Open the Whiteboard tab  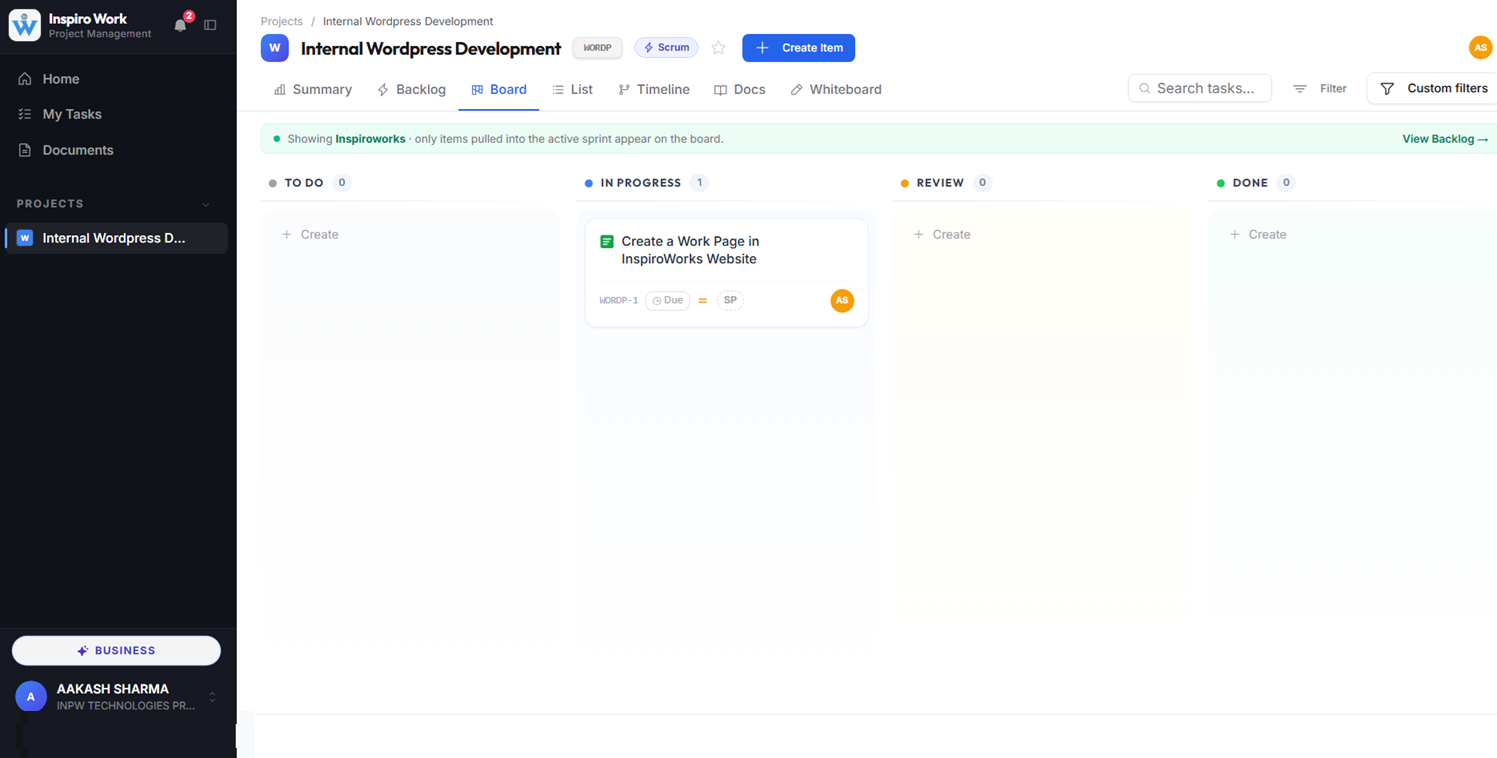pyautogui.click(x=836, y=89)
